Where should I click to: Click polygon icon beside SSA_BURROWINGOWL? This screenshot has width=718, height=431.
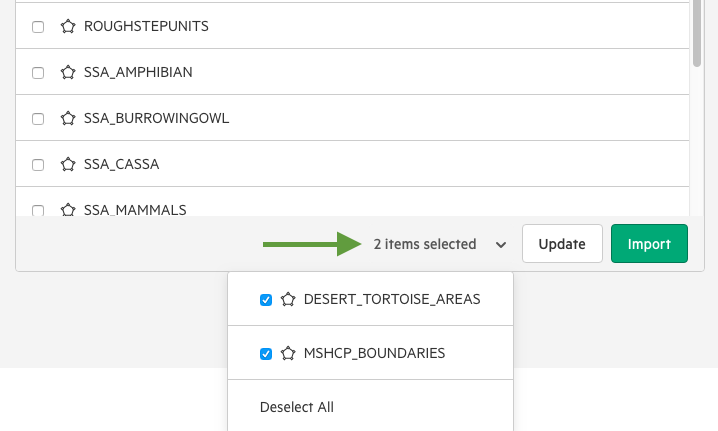pos(68,118)
